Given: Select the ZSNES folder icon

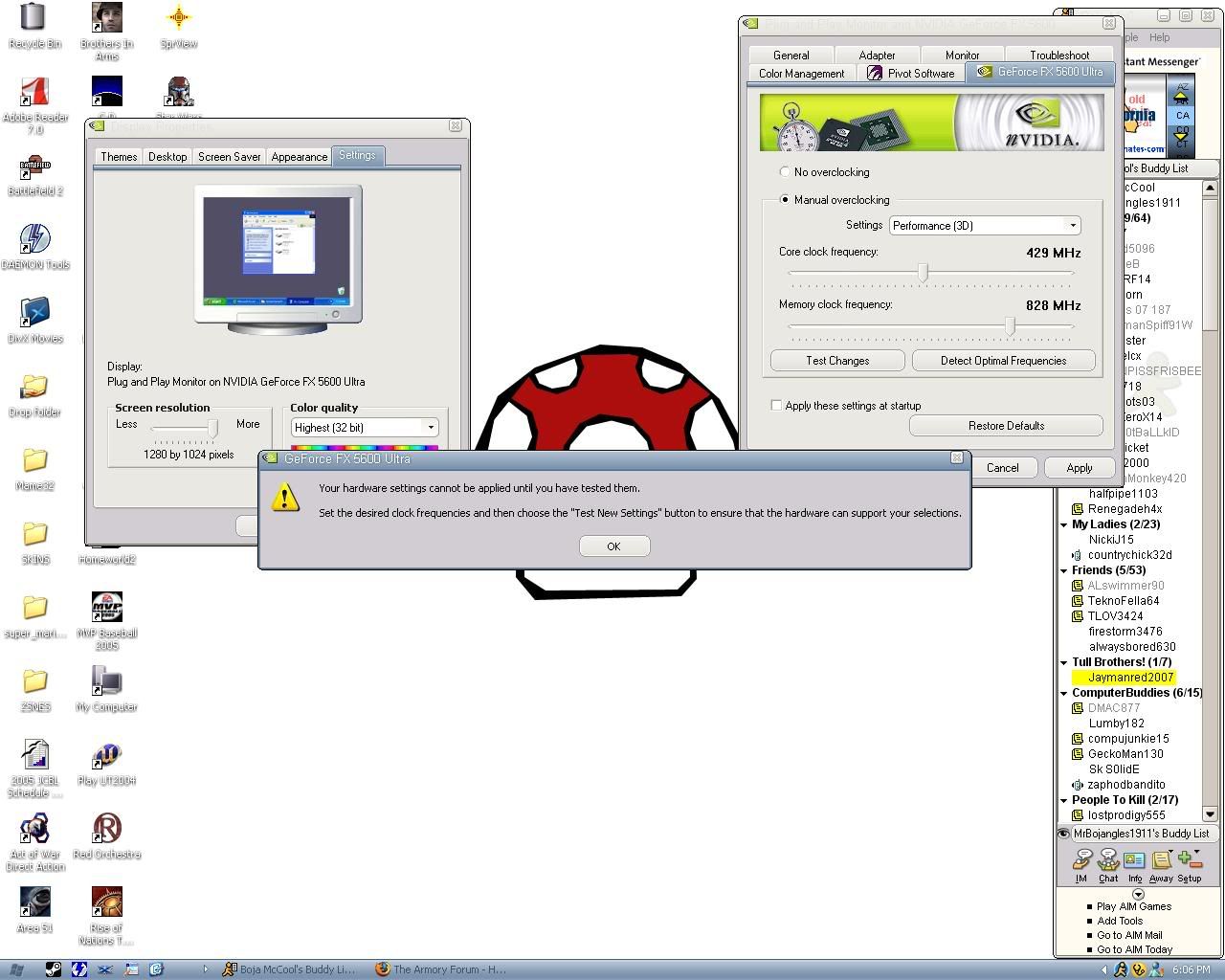Looking at the screenshot, I should (x=34, y=688).
